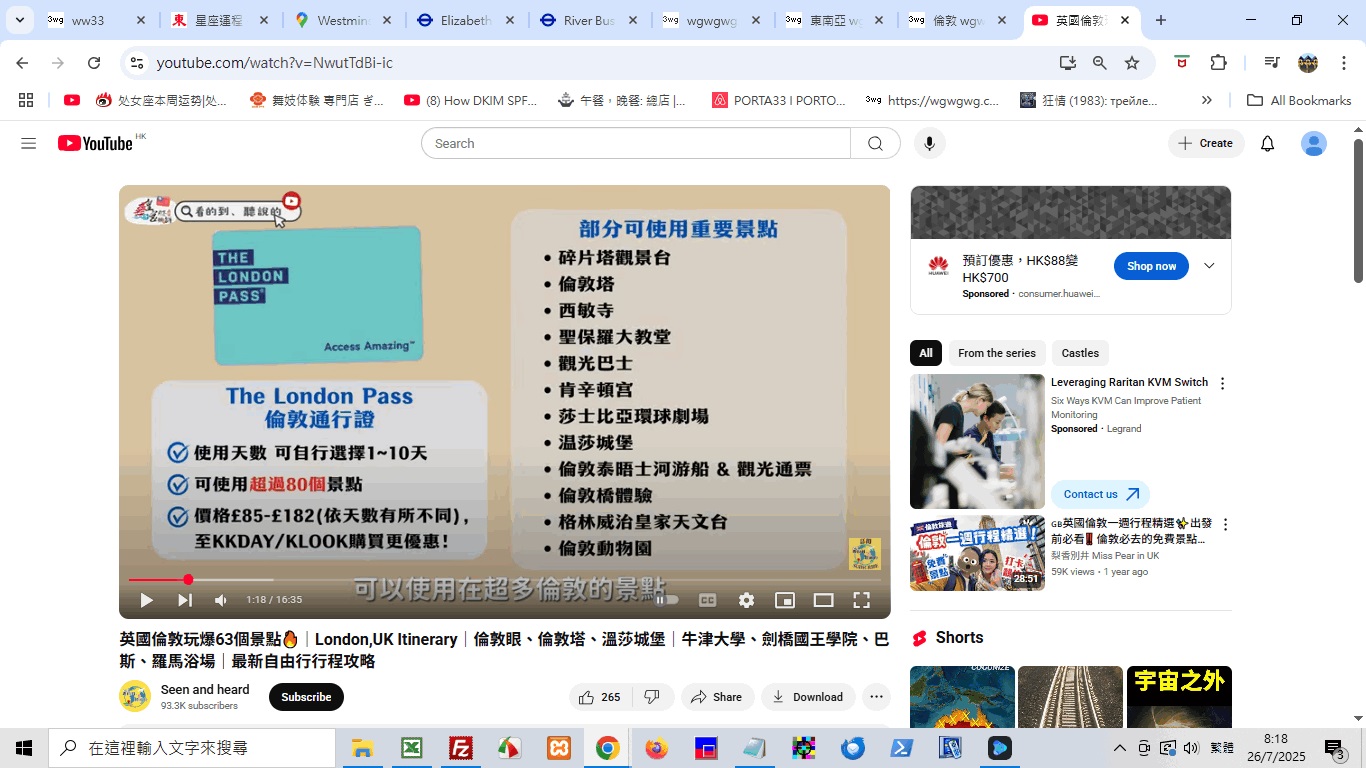Open YouTube notifications bell
Viewport: 1366px width, 768px height.
click(x=1267, y=144)
